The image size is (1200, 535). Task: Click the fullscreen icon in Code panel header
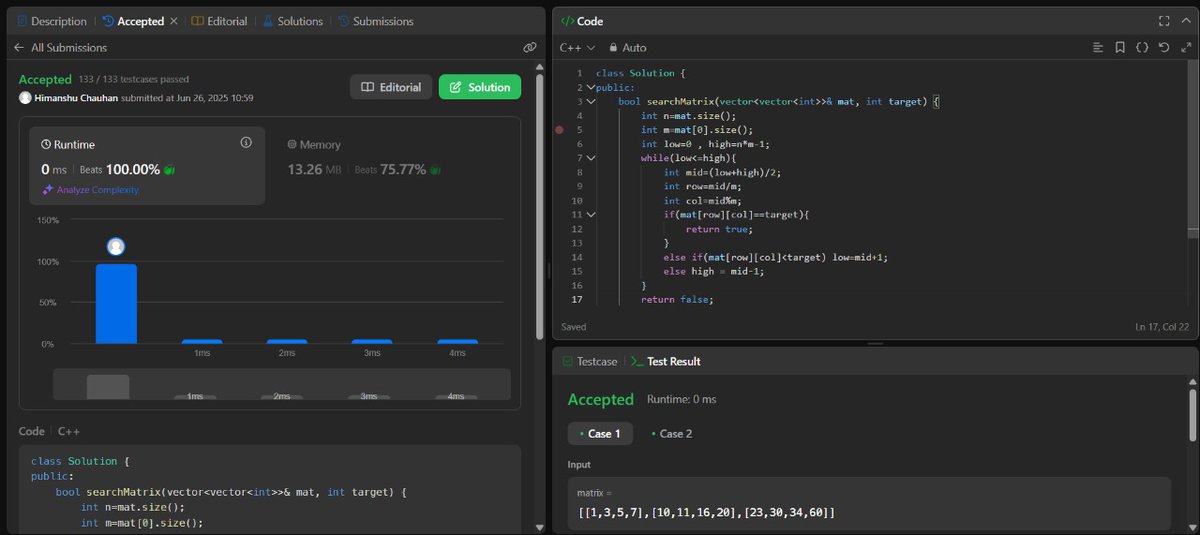(1164, 21)
